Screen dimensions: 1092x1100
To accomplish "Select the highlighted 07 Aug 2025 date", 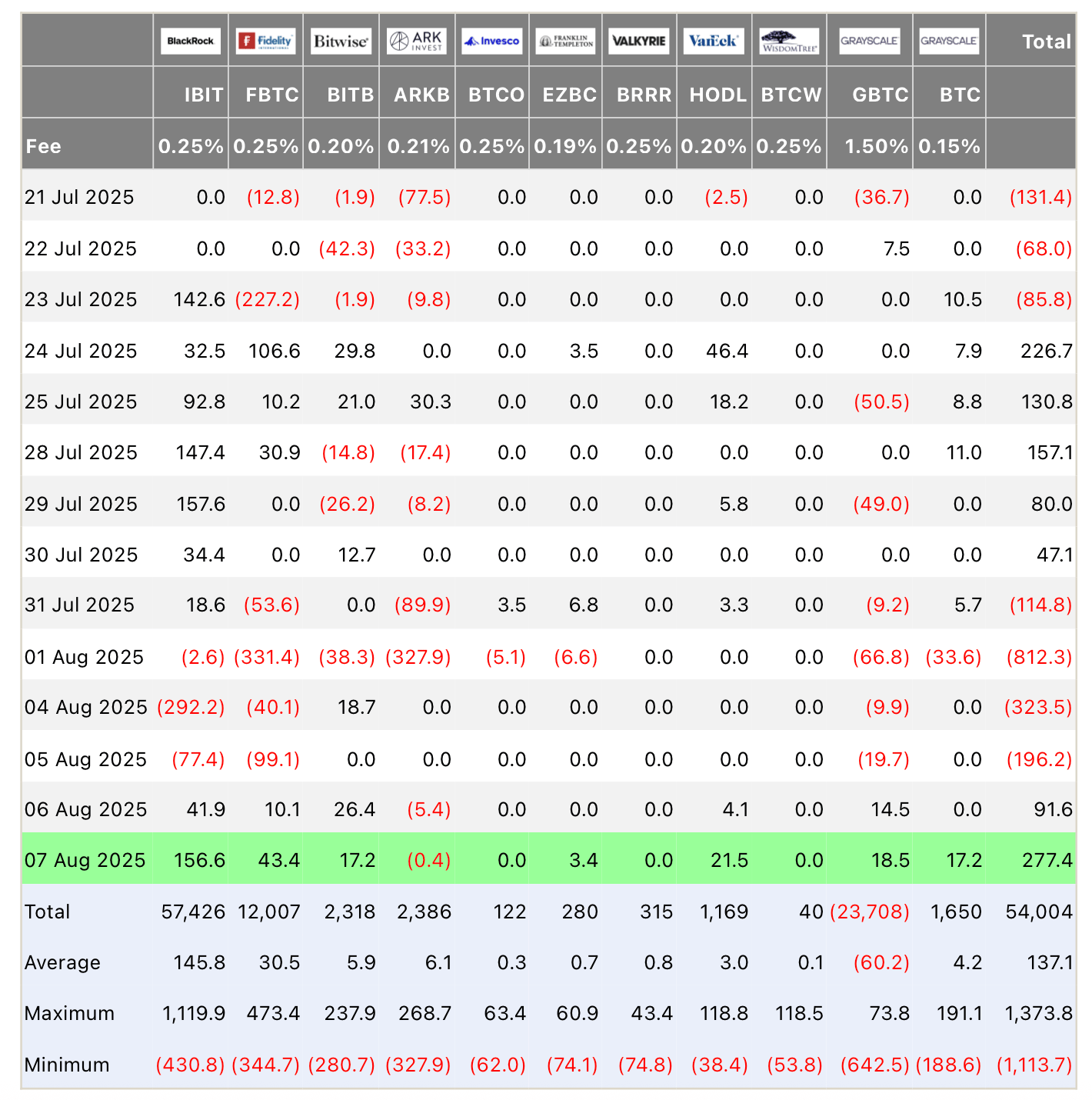I will (x=85, y=860).
